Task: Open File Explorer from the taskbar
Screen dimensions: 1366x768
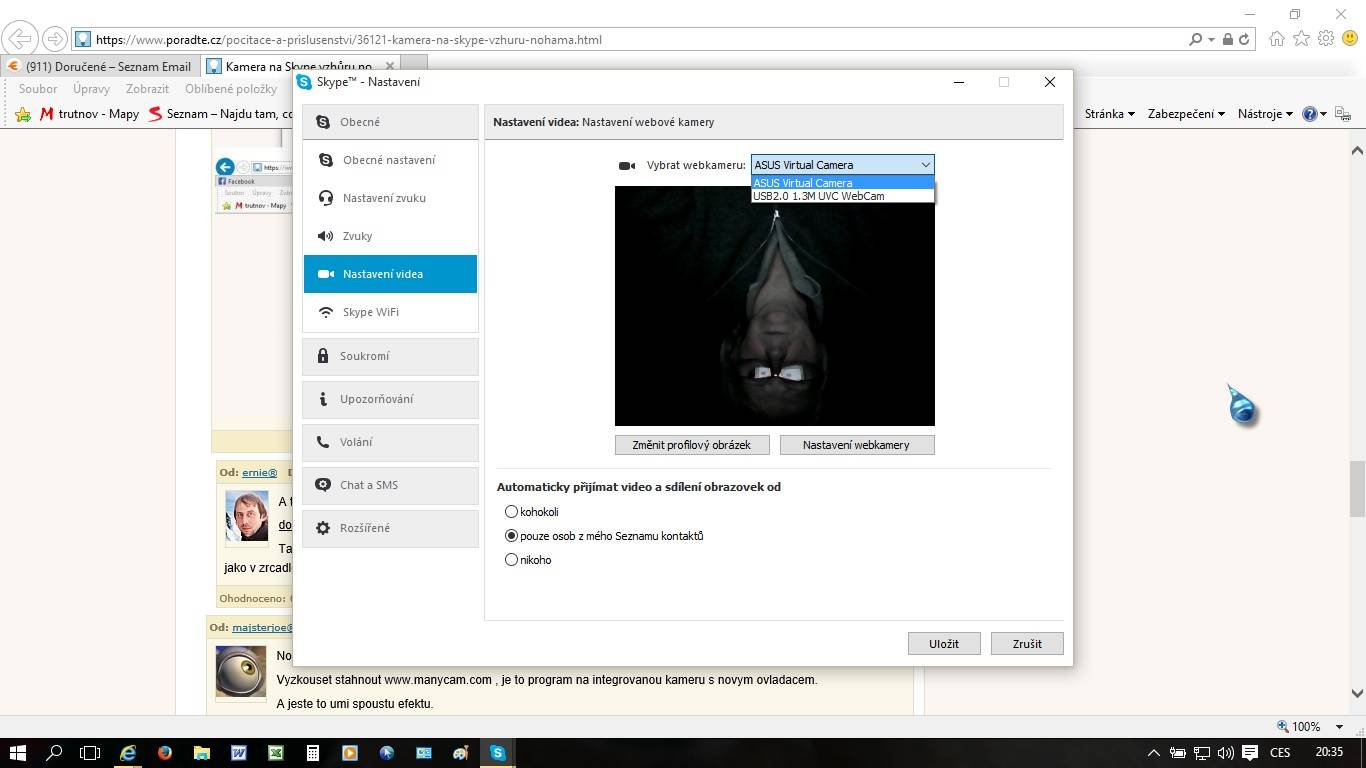Action: click(202, 752)
